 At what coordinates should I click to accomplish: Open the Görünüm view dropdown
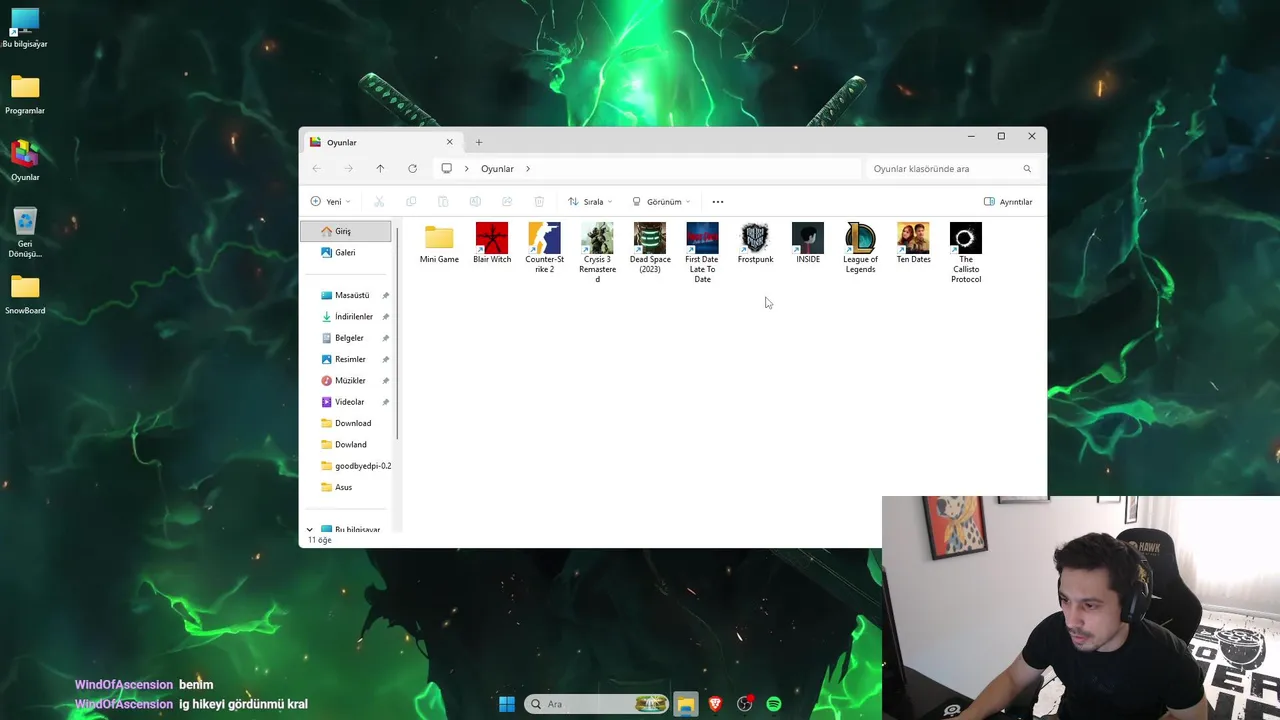(x=661, y=202)
